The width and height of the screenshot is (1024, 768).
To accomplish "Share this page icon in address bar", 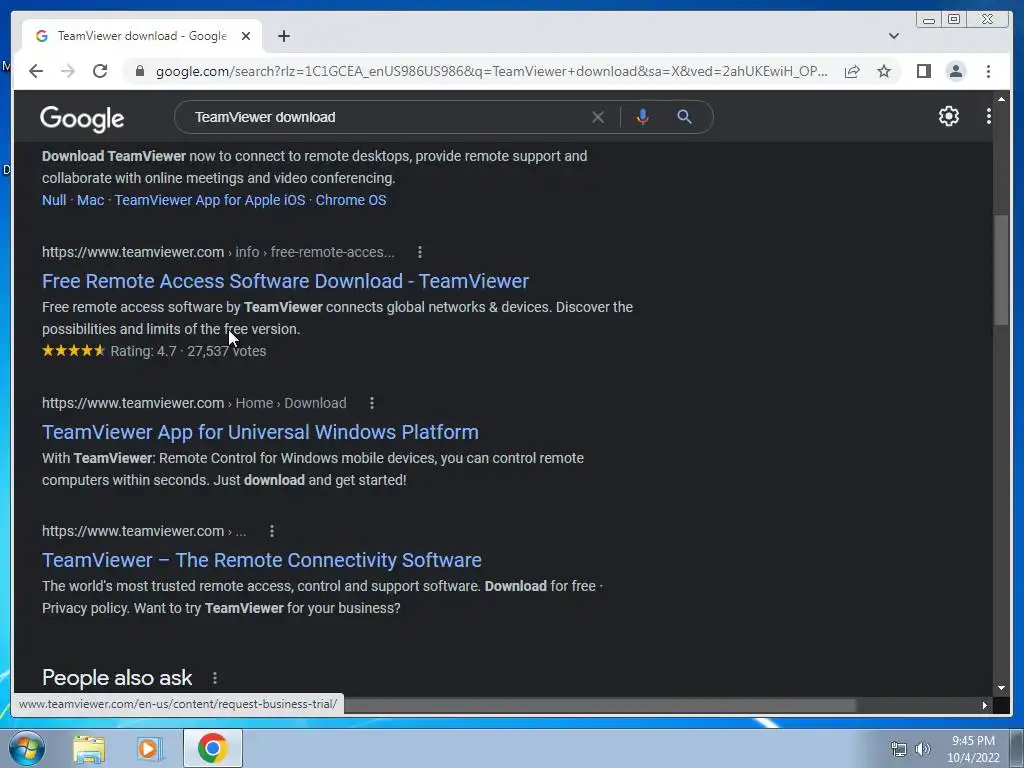I will 852,71.
